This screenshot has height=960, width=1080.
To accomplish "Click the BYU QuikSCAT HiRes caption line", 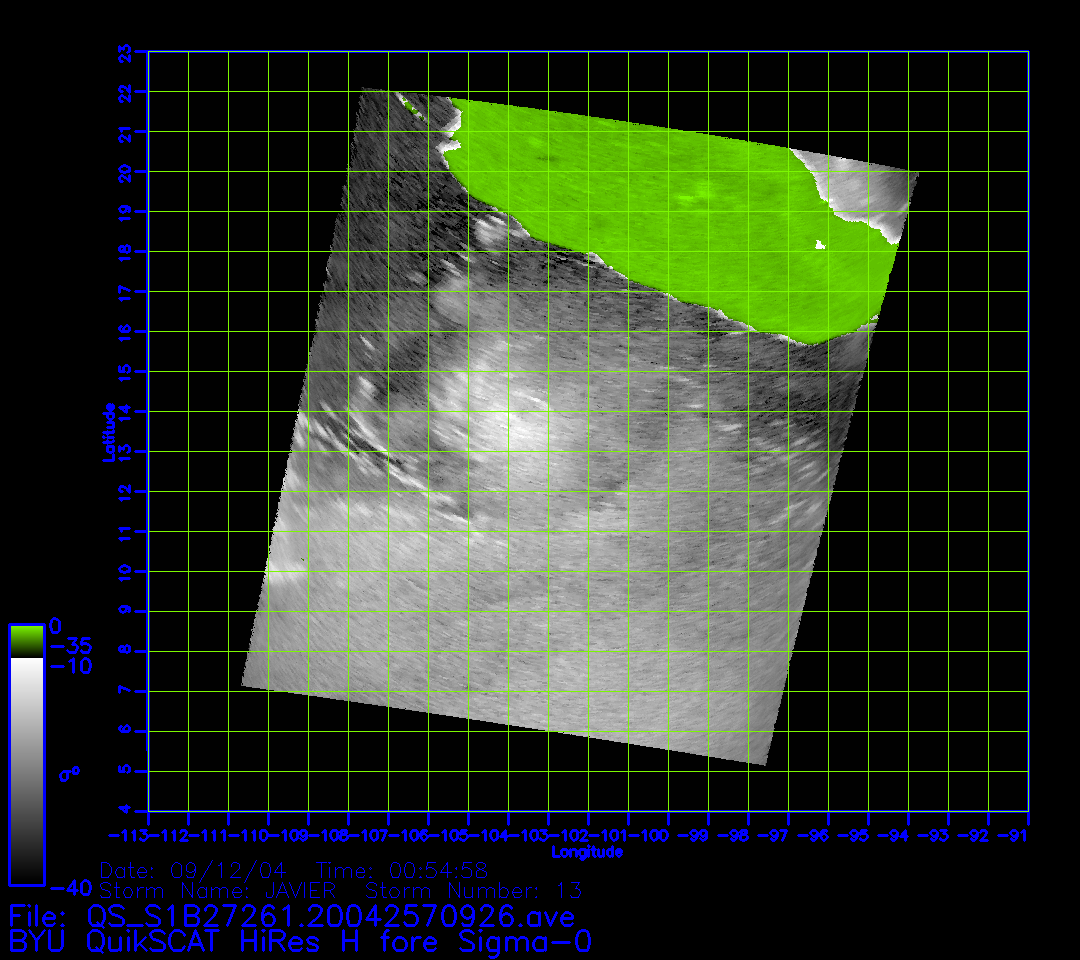I will (300, 942).
